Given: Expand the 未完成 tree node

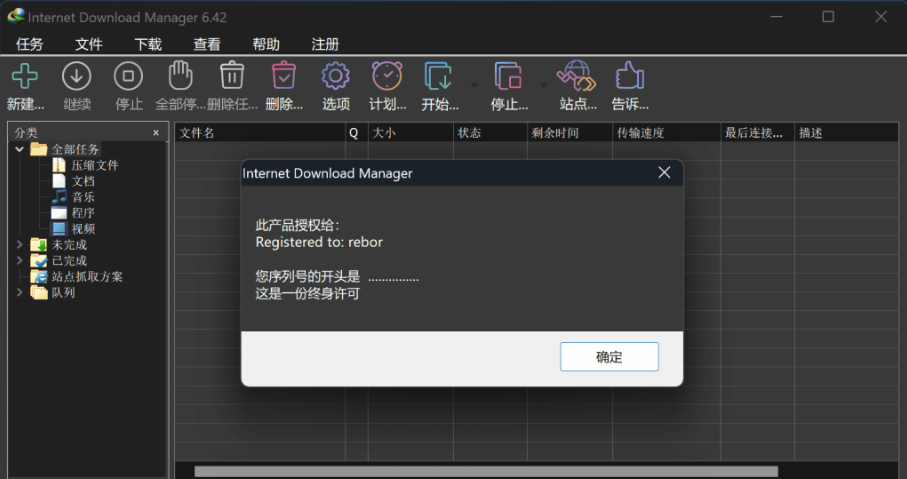Looking at the screenshot, I should (19, 245).
